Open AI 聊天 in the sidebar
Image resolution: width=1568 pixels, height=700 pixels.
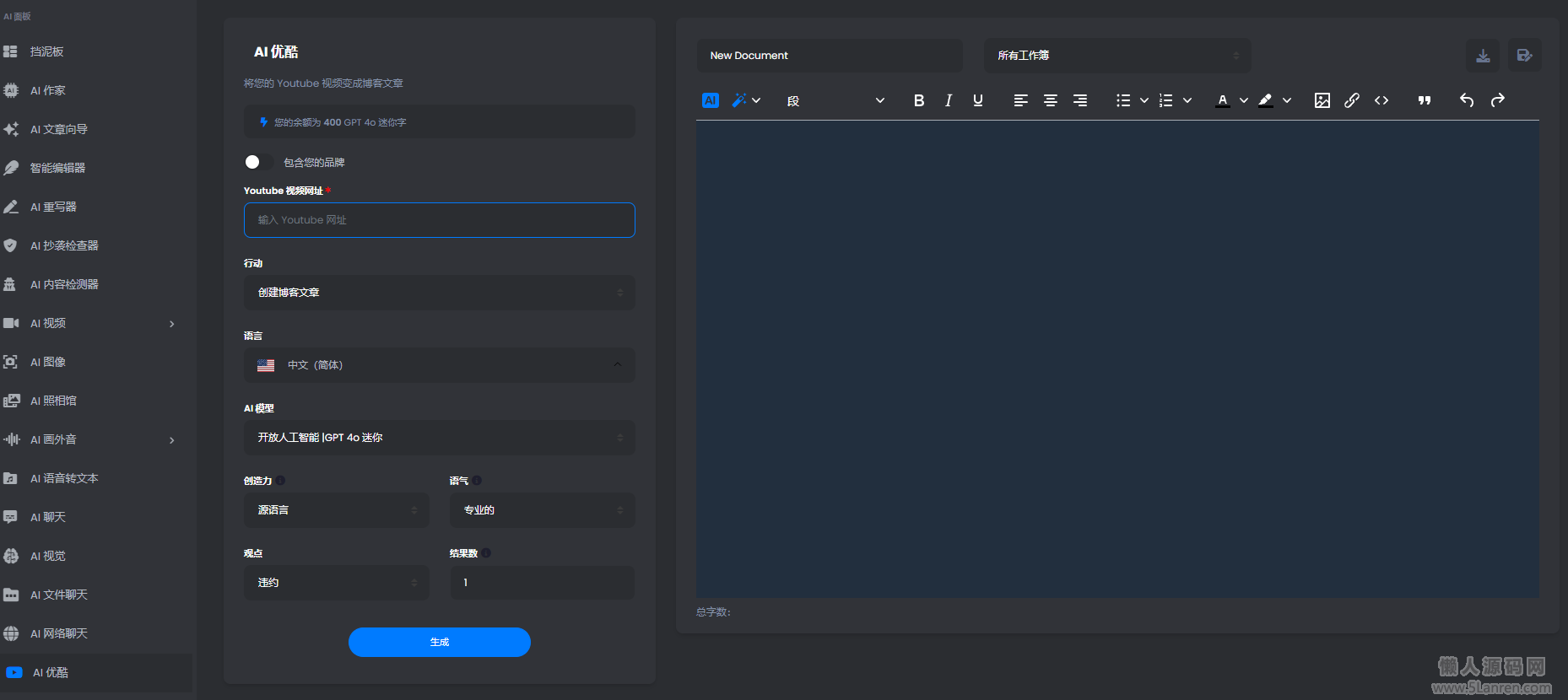click(48, 517)
